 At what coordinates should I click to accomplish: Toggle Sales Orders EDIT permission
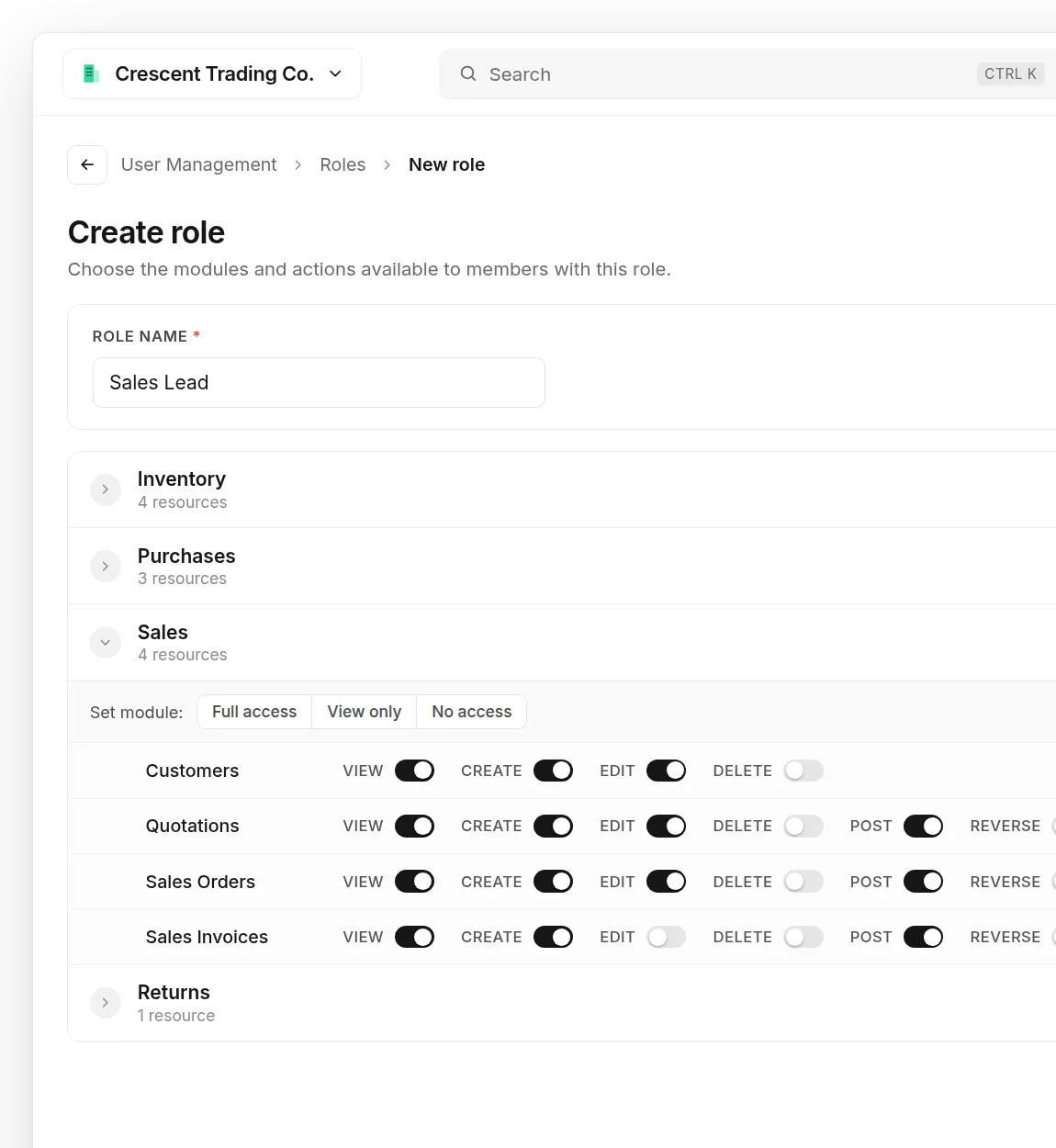(x=666, y=882)
